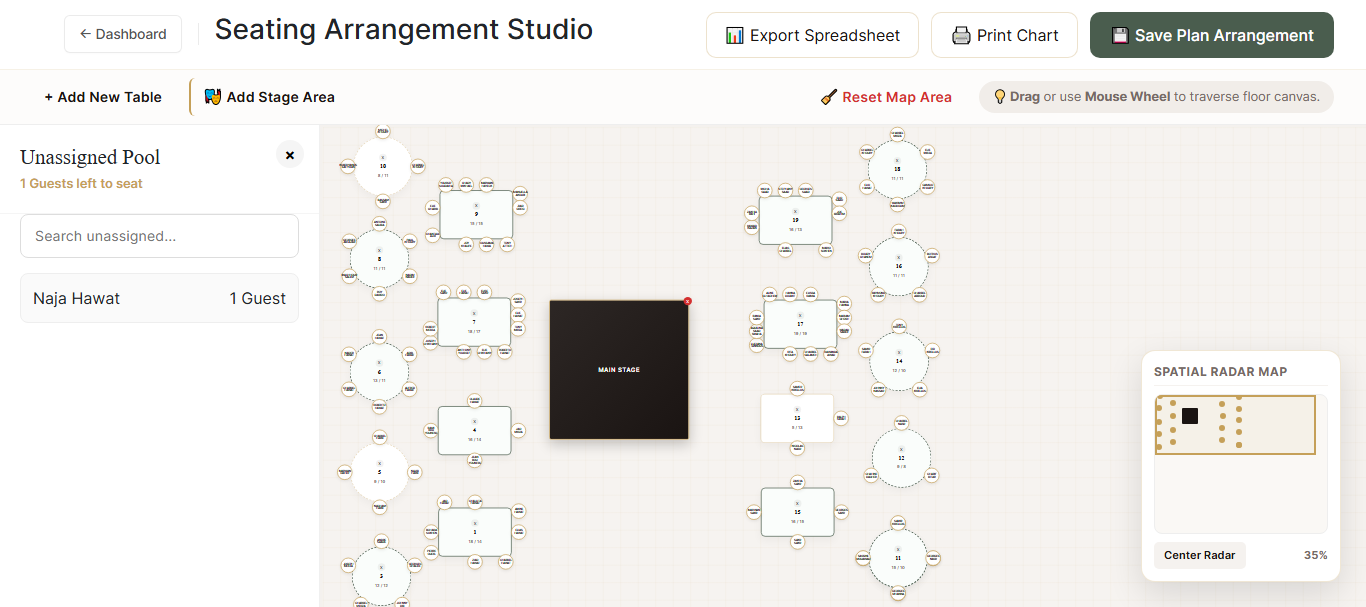This screenshot has height=607, width=1366.
Task: Remove table 5 using its X icon
Action: pos(380,463)
